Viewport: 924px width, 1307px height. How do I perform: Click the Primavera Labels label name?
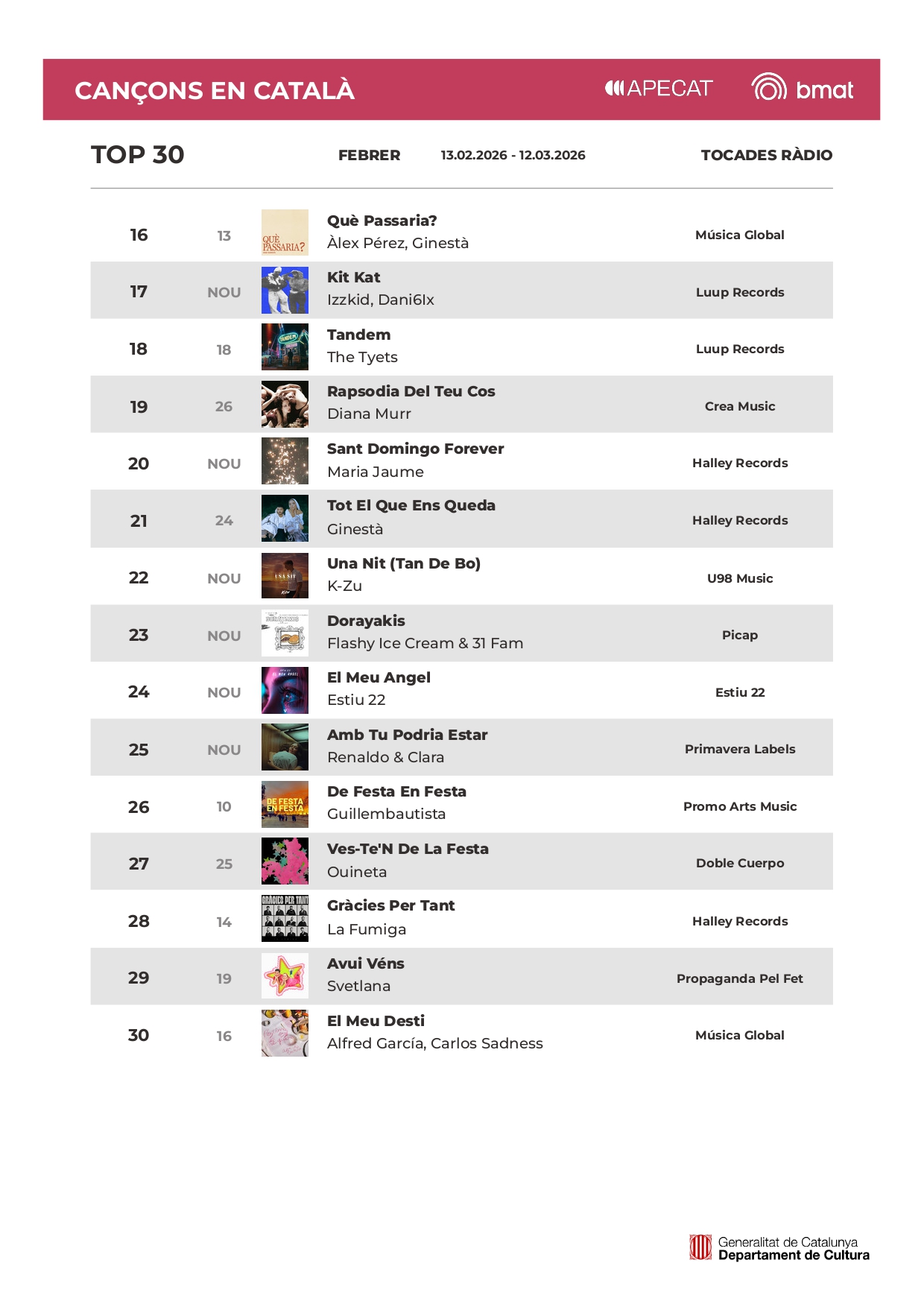(x=739, y=749)
